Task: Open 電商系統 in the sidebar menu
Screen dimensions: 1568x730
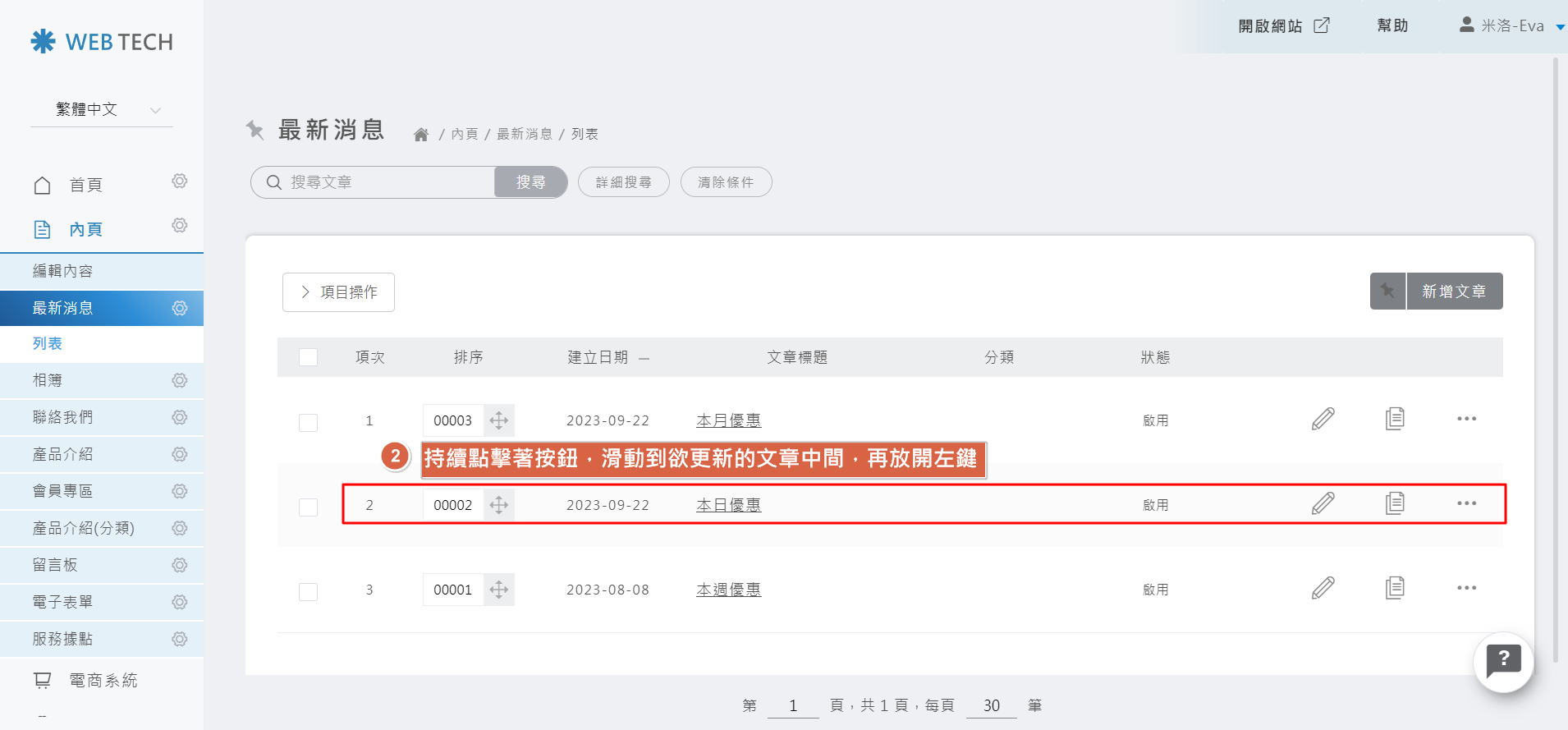Action: pyautogui.click(x=103, y=680)
